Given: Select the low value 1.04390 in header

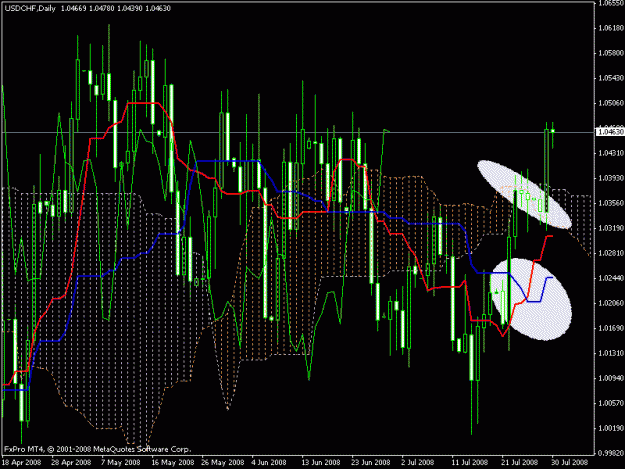Looking at the screenshot, I should [130, 8].
